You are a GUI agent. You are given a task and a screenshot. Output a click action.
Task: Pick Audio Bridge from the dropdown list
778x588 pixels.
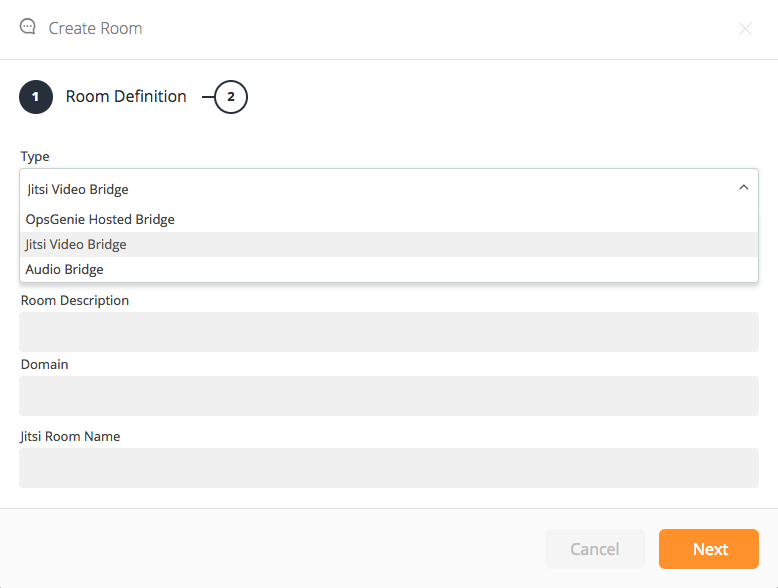pyautogui.click(x=65, y=269)
